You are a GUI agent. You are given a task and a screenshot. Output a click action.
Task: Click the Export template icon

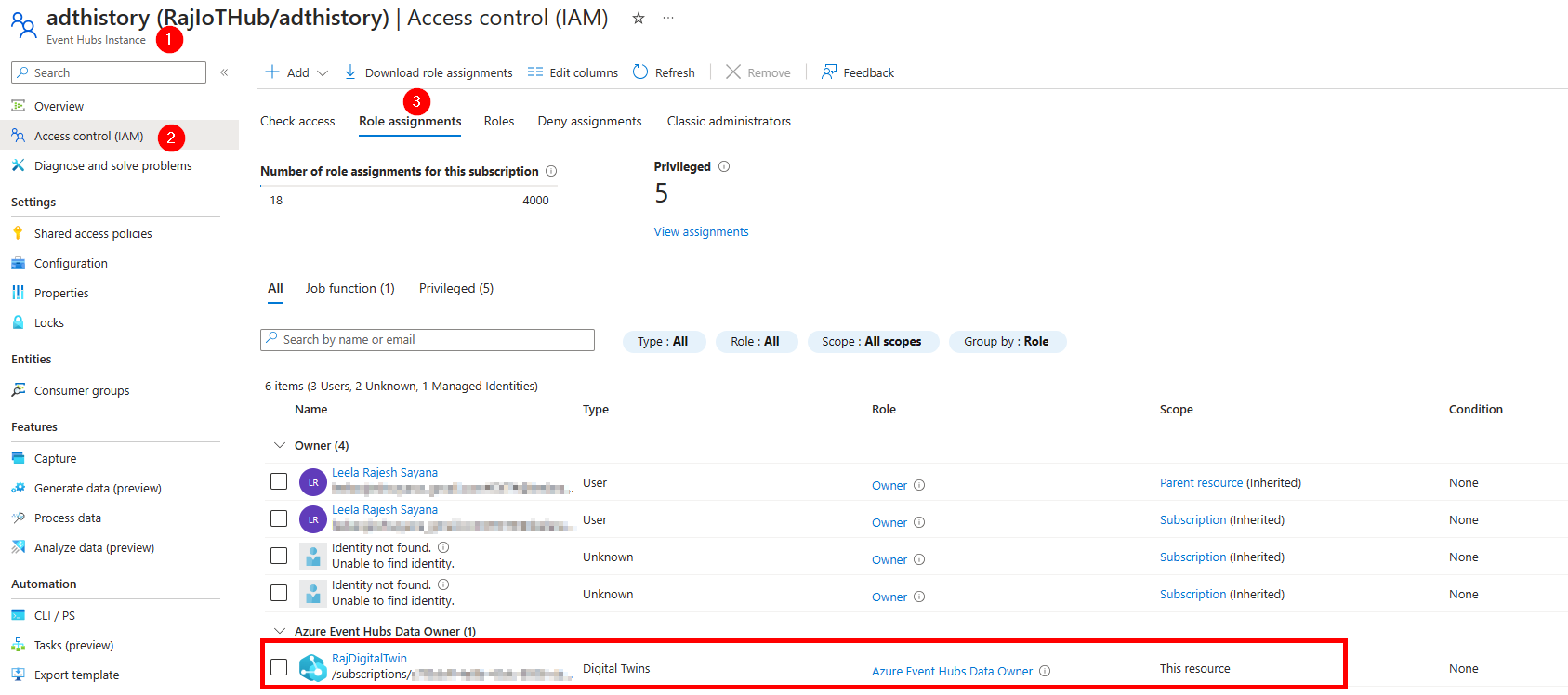(18, 675)
